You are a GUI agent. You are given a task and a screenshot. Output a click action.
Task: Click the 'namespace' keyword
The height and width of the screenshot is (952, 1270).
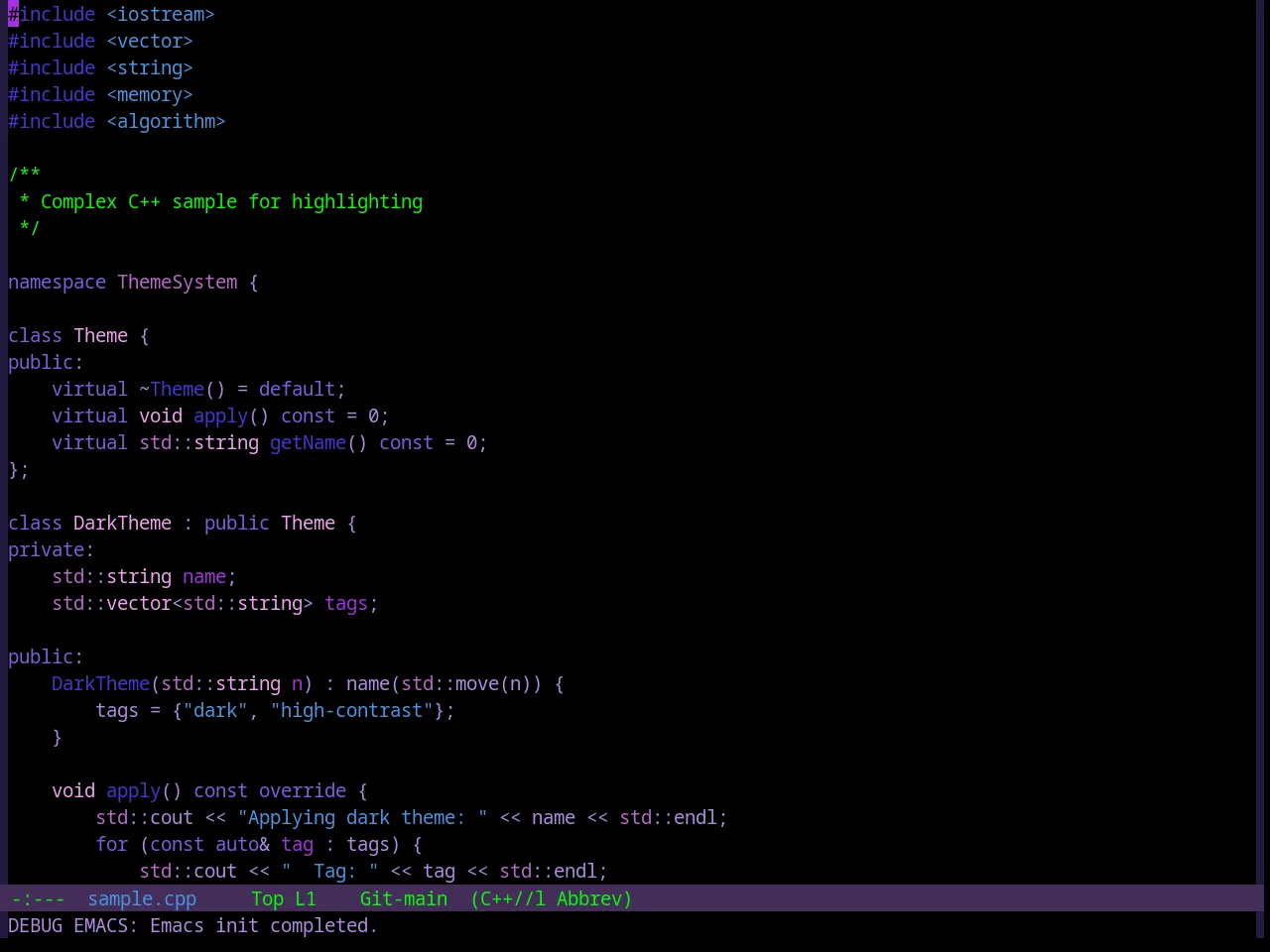[x=57, y=282]
